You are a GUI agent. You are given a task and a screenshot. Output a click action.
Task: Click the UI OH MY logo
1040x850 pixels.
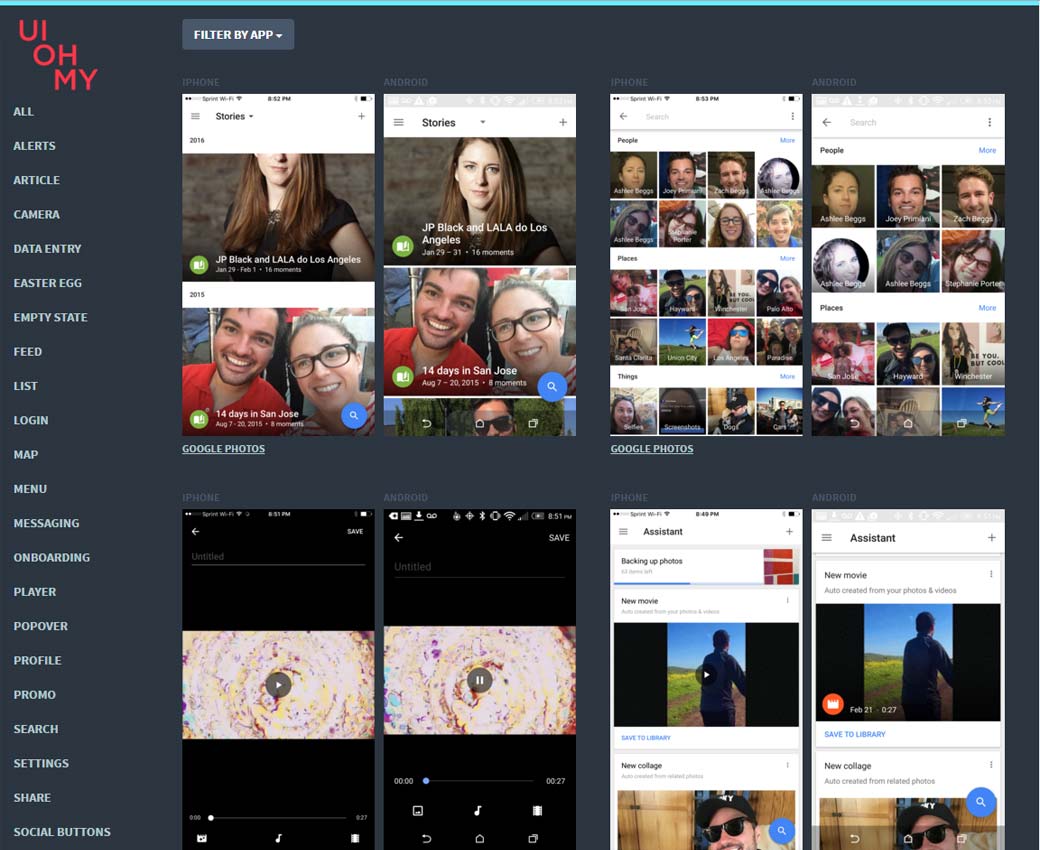pyautogui.click(x=57, y=55)
